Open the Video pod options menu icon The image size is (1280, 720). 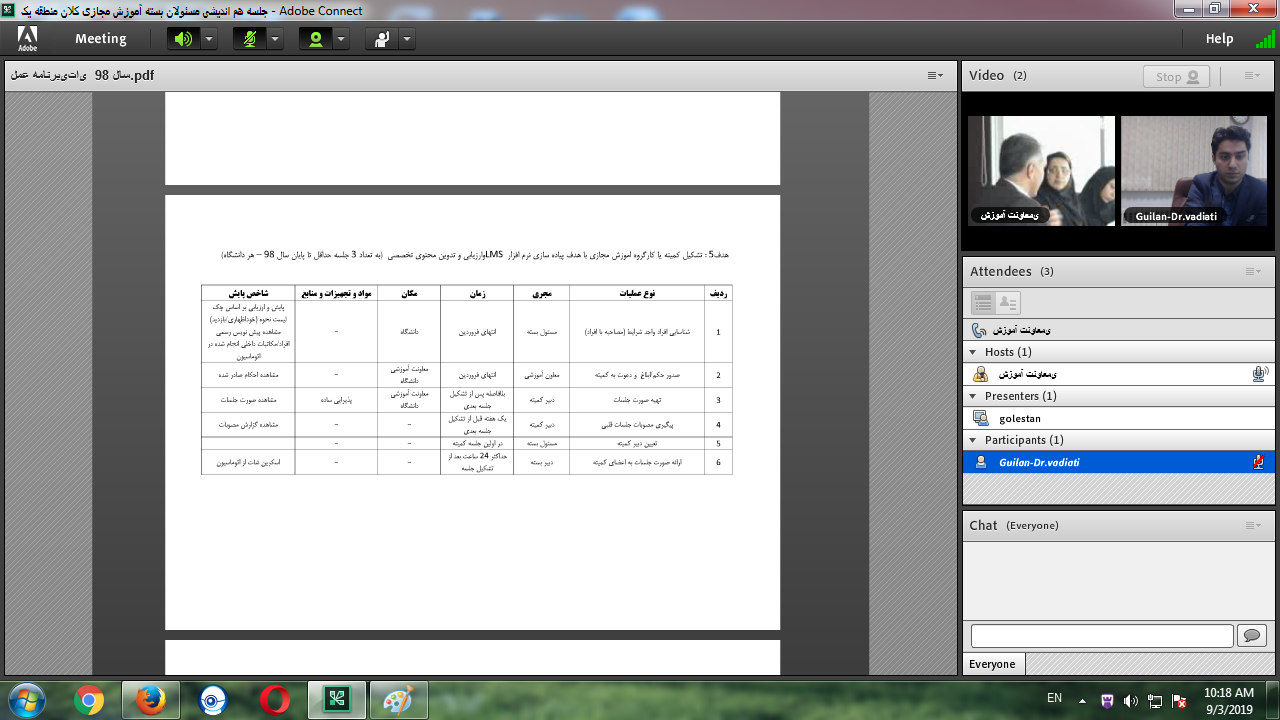click(1252, 76)
